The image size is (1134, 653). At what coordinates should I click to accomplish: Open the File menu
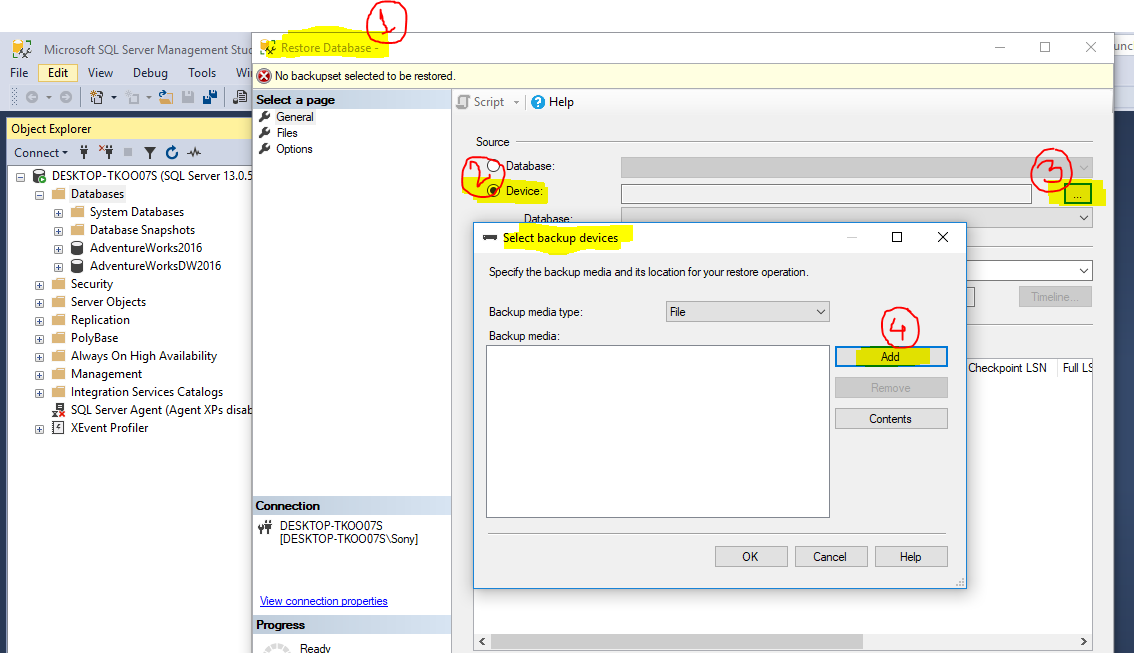(19, 72)
